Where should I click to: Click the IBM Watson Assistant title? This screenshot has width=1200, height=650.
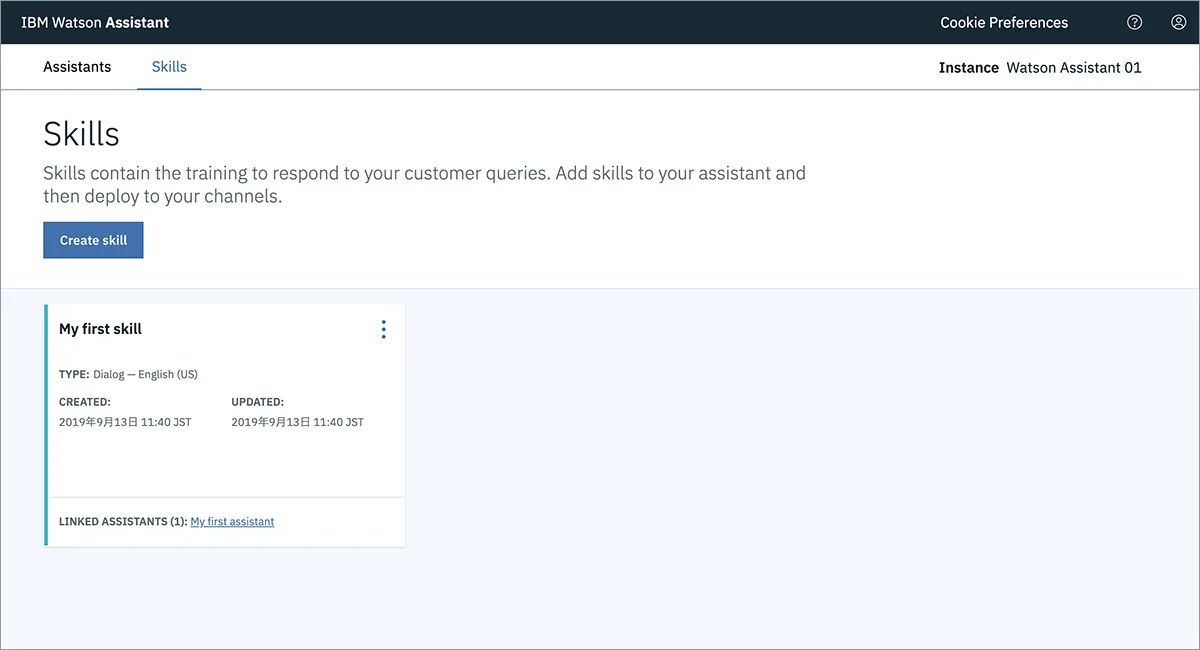coord(95,22)
